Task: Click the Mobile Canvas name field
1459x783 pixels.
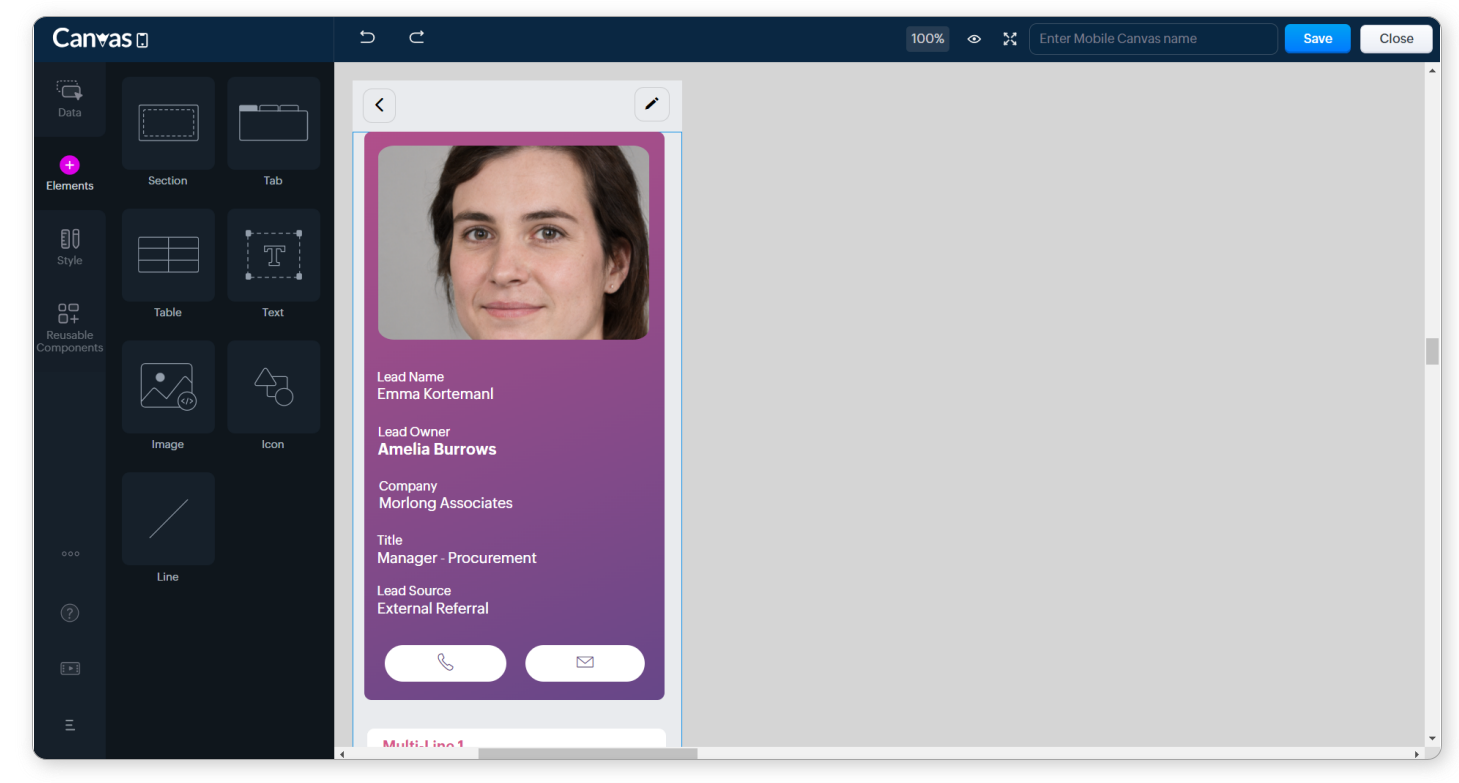Action: pyautogui.click(x=1152, y=39)
